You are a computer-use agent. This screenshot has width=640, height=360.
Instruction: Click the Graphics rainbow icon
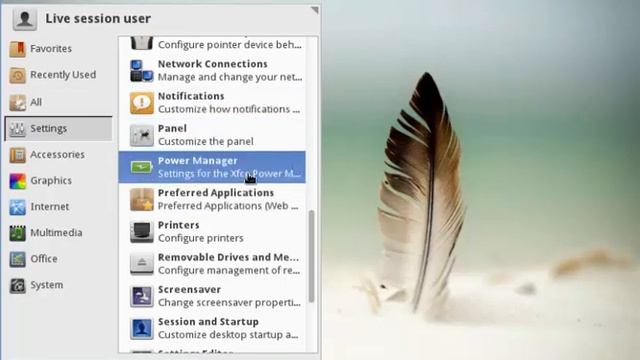pos(18,181)
